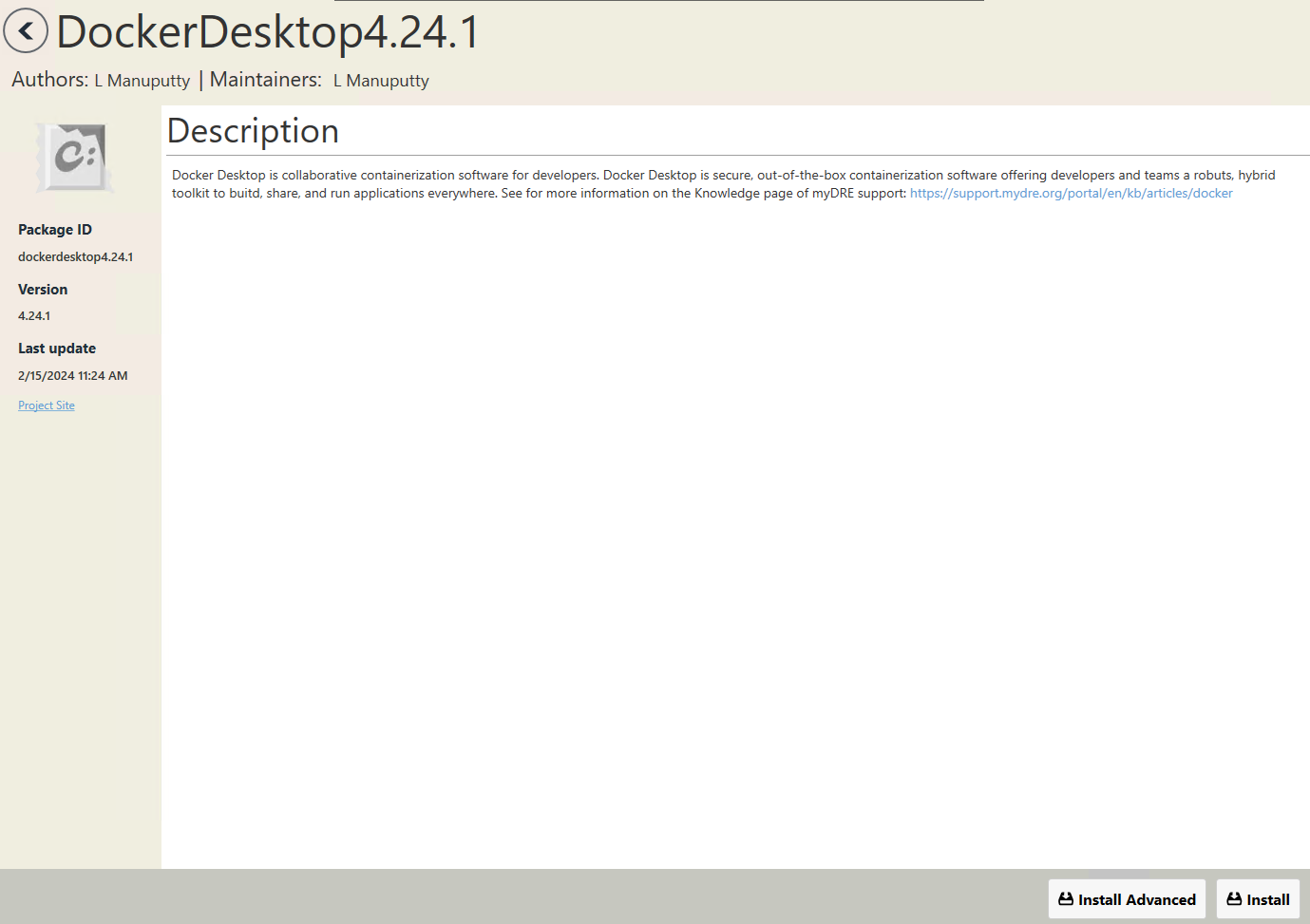Viewport: 1310px width, 924px height.
Task: Click the package ID value dockerdesktop4.24.1
Action: pyautogui.click(x=76, y=257)
